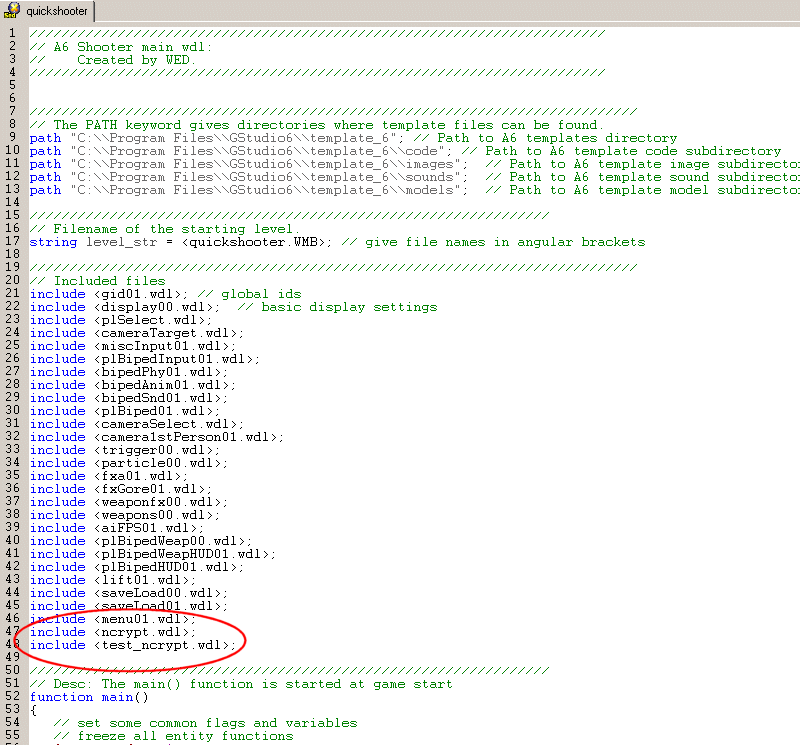This screenshot has width=800, height=745.
Task: Click the '// Created by WED.' comment
Action: 113,60
